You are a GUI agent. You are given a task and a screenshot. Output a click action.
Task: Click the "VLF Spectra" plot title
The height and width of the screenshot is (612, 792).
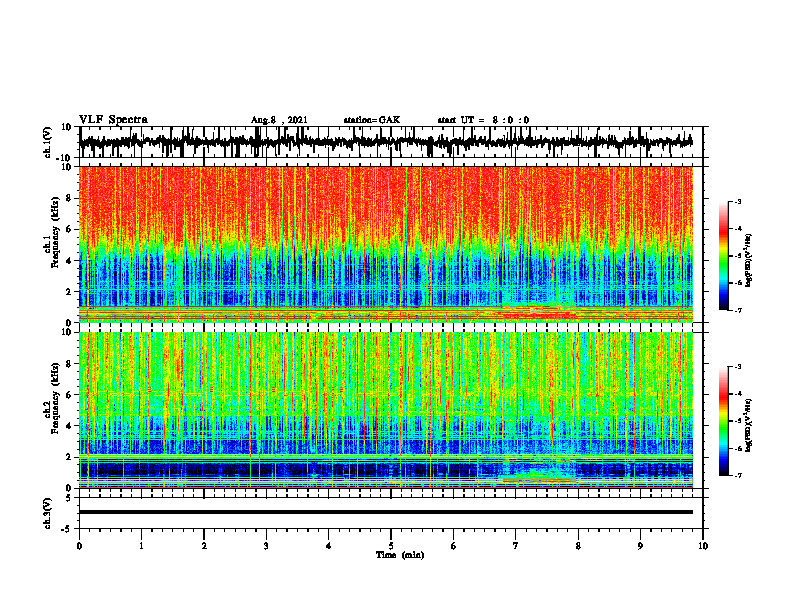(x=113, y=120)
